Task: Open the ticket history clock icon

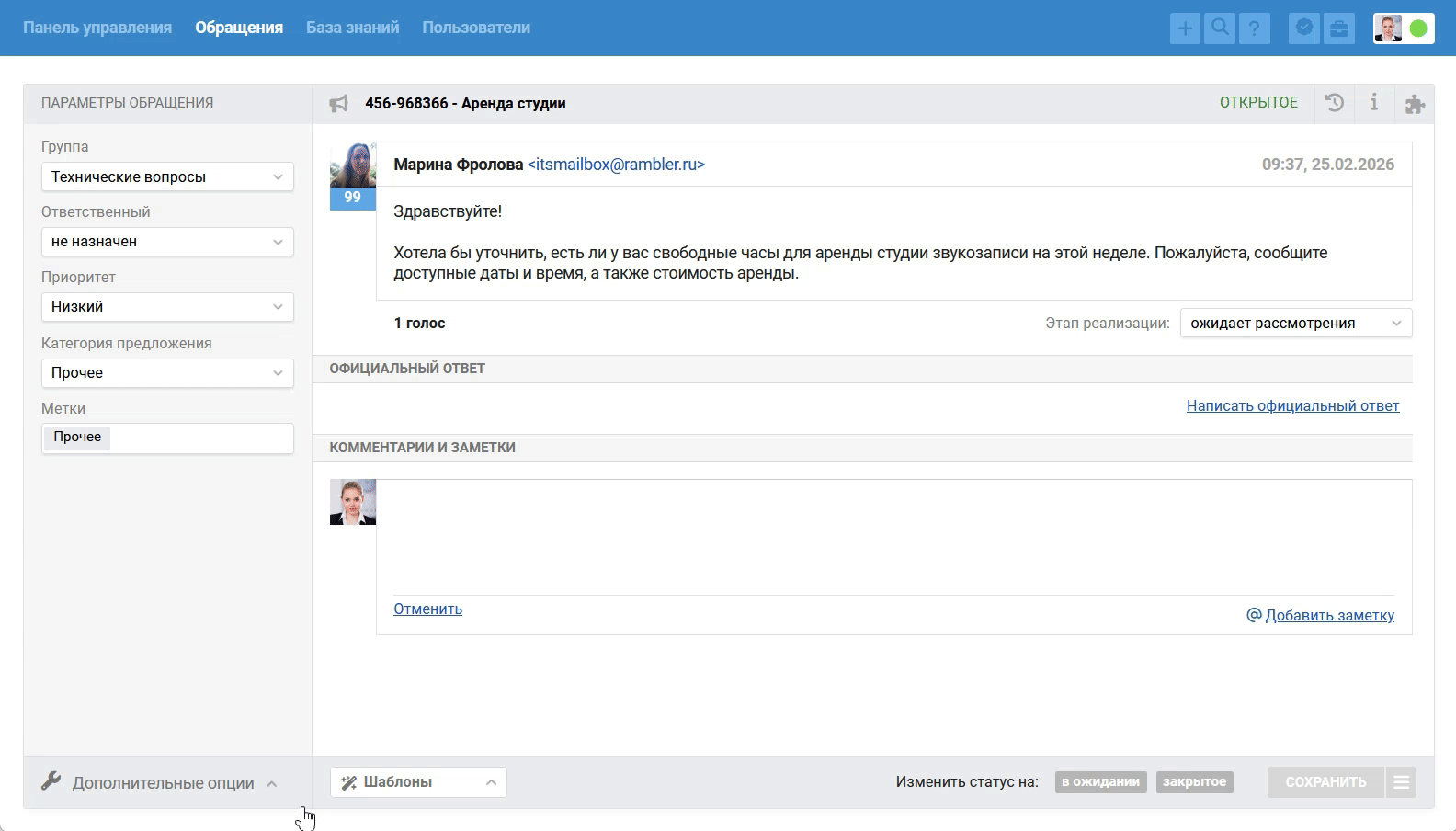Action: (x=1335, y=103)
